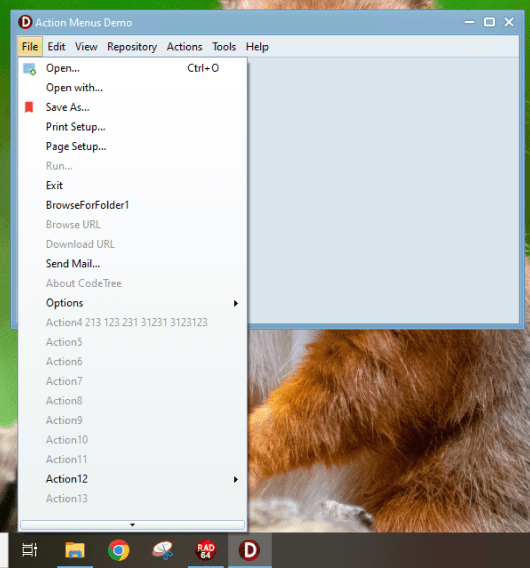Open the Actions menu
Viewport: 530px width, 568px height.
click(x=184, y=46)
